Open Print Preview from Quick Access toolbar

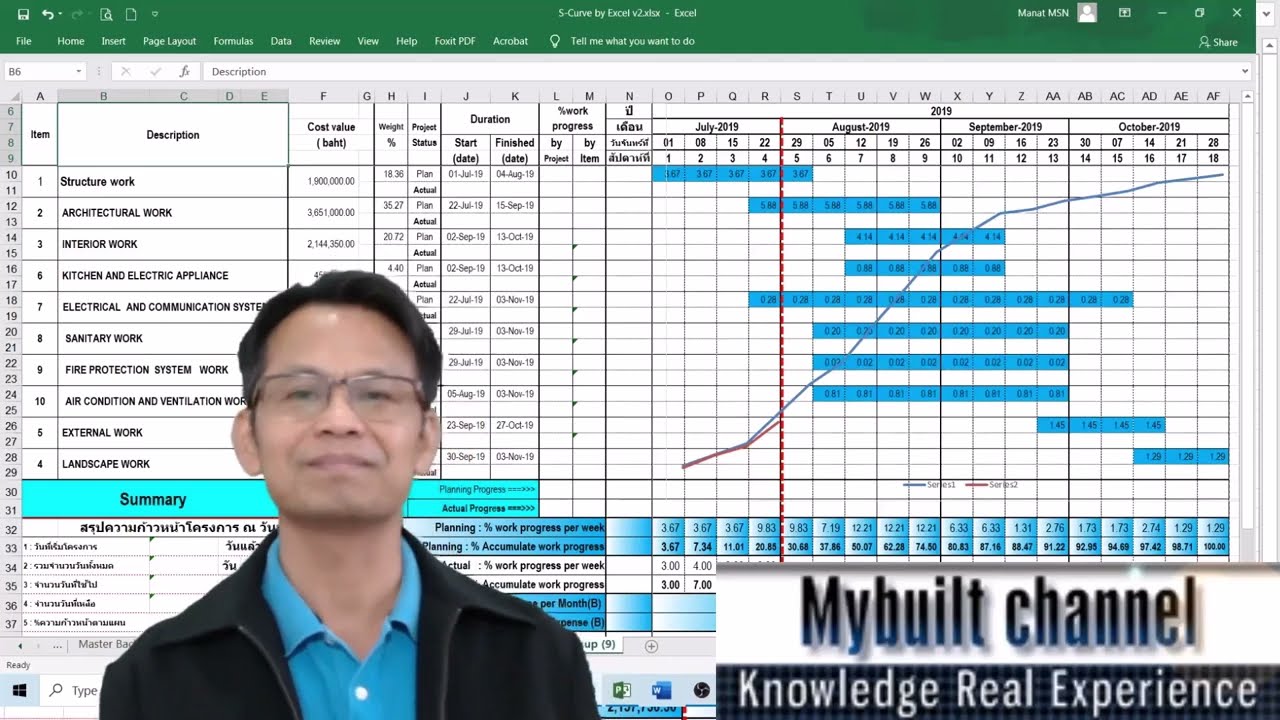pyautogui.click(x=106, y=14)
